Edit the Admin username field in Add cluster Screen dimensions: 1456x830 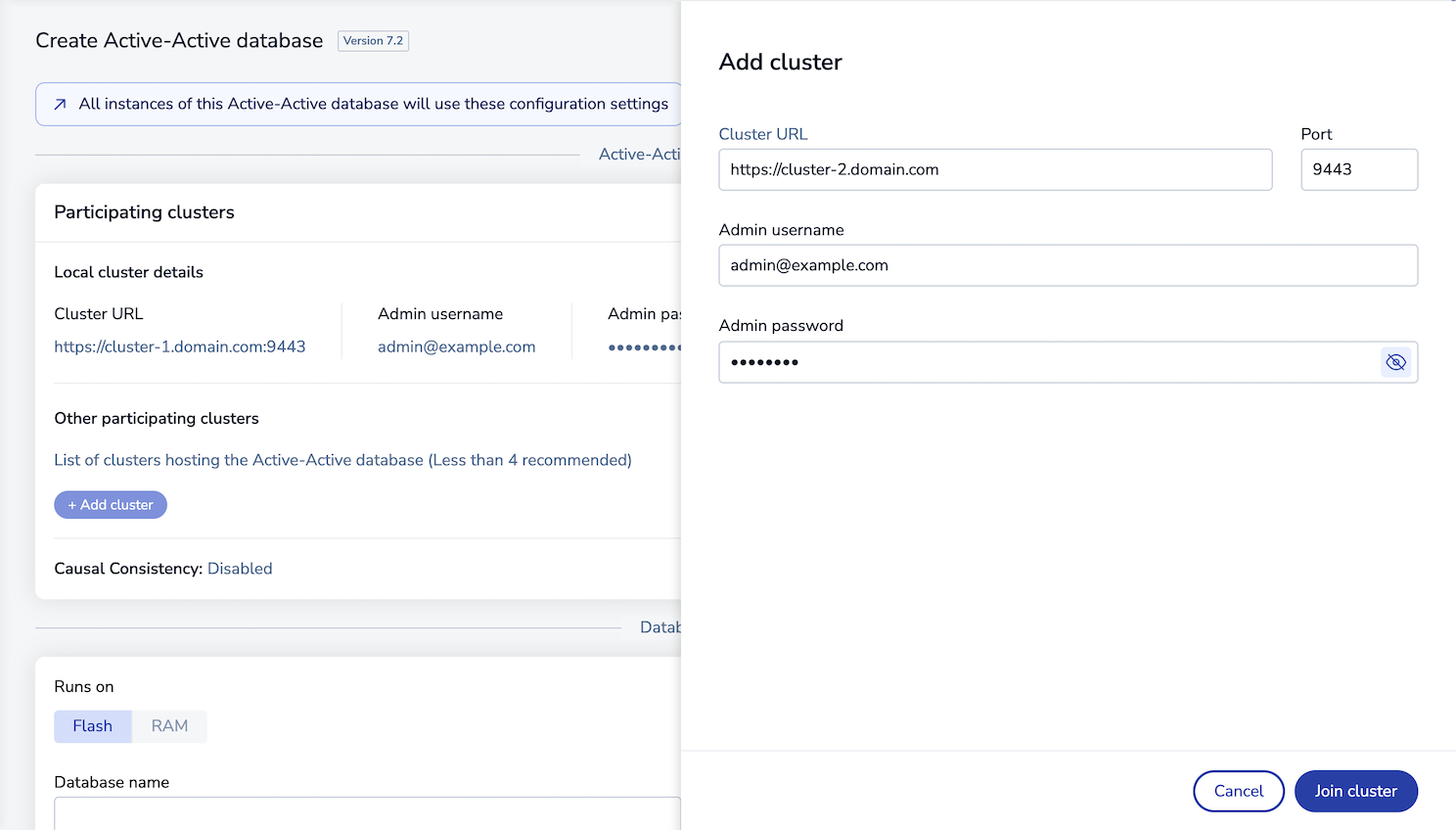tap(1067, 265)
